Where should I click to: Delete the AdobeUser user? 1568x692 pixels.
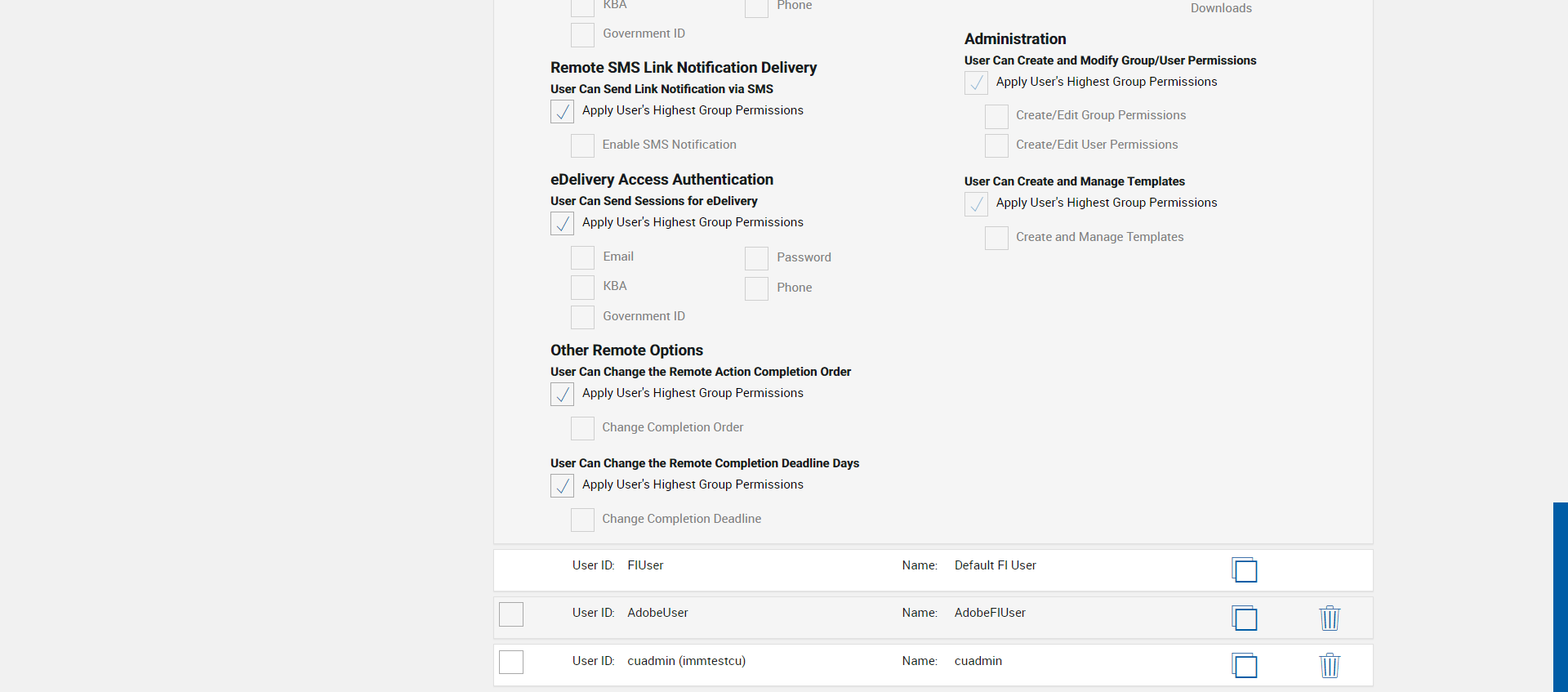tap(1330, 618)
